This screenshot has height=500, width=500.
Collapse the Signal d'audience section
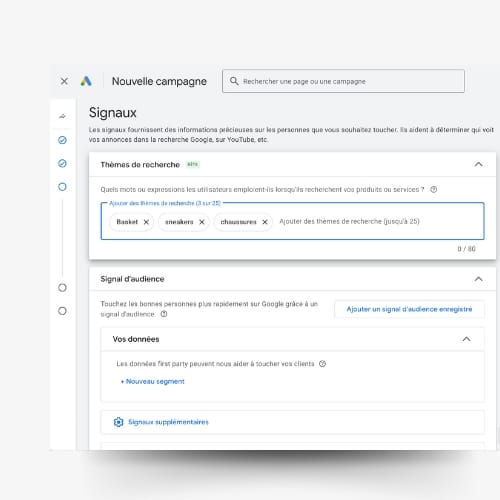(478, 279)
